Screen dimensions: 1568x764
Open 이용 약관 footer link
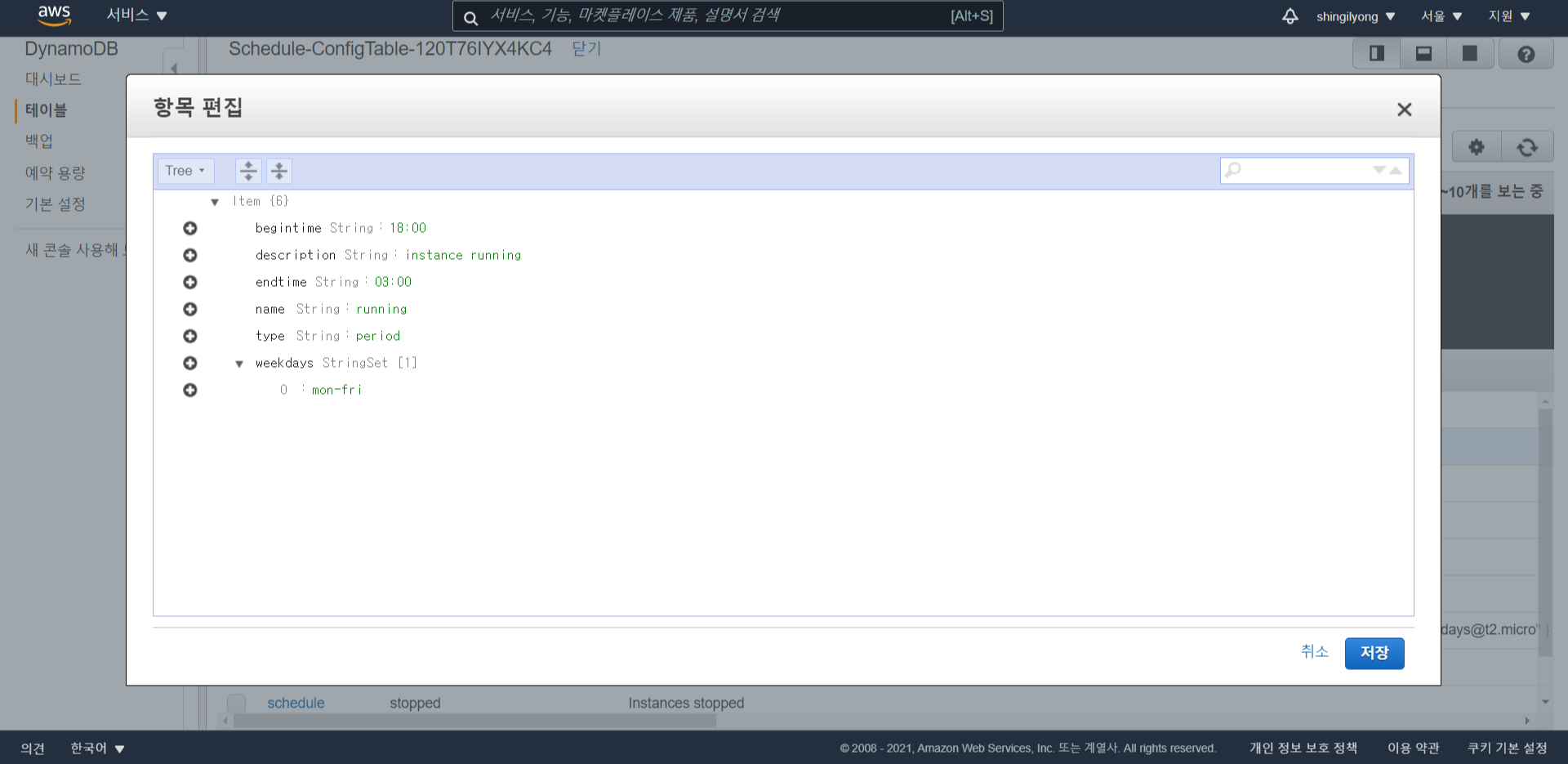(1414, 748)
